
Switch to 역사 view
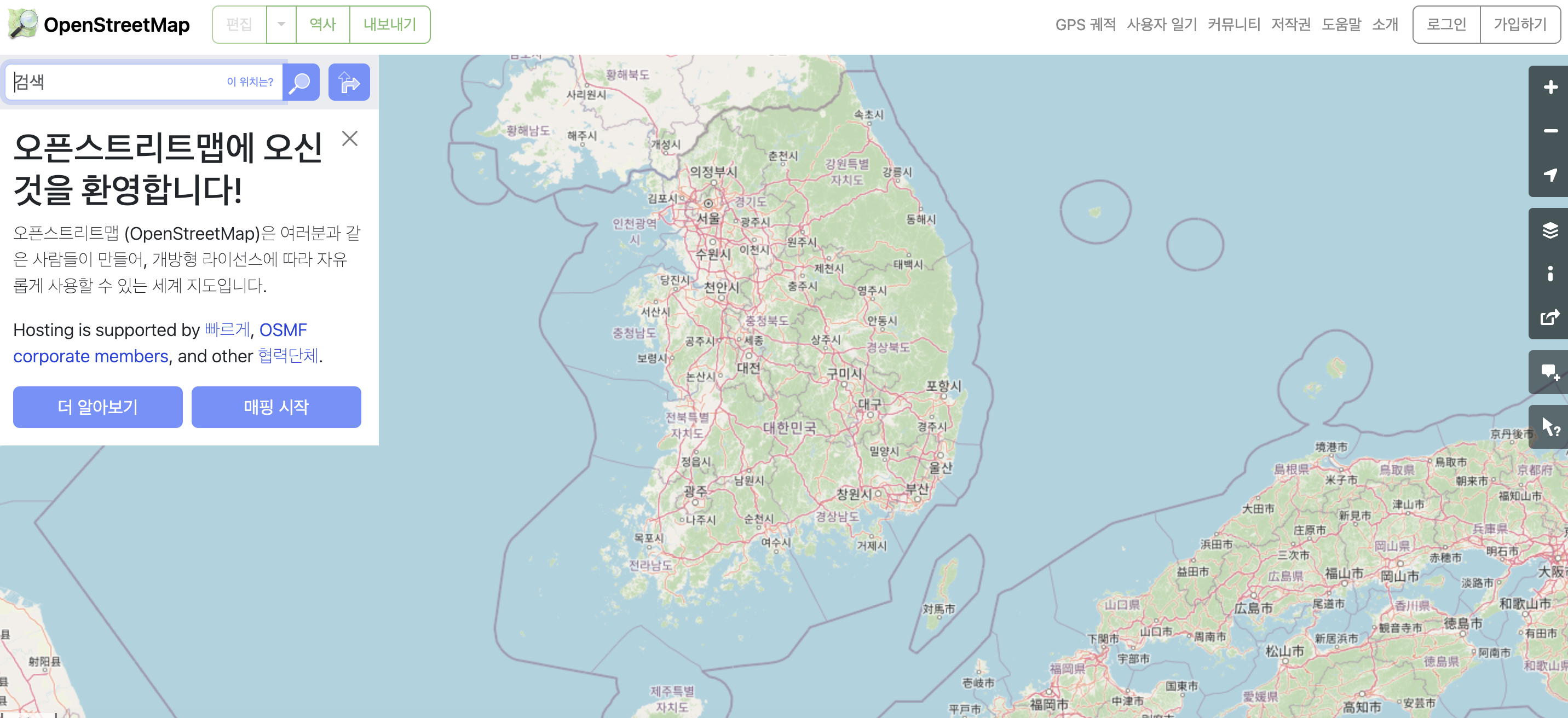(x=322, y=24)
